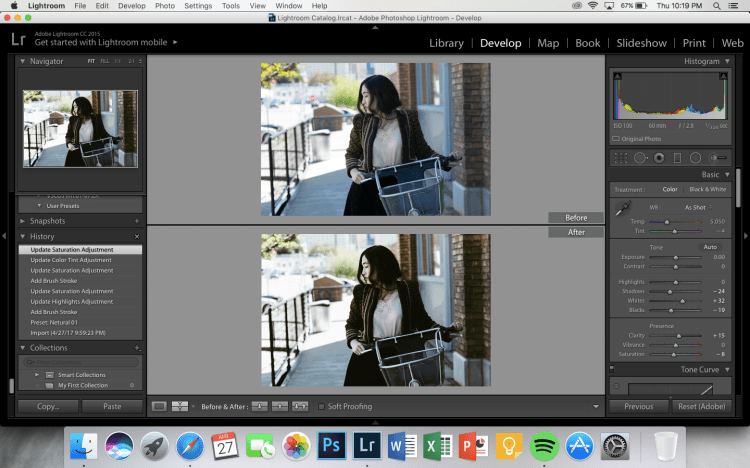The width and height of the screenshot is (750, 468).
Task: Click the Previous button
Action: [x=639, y=406]
